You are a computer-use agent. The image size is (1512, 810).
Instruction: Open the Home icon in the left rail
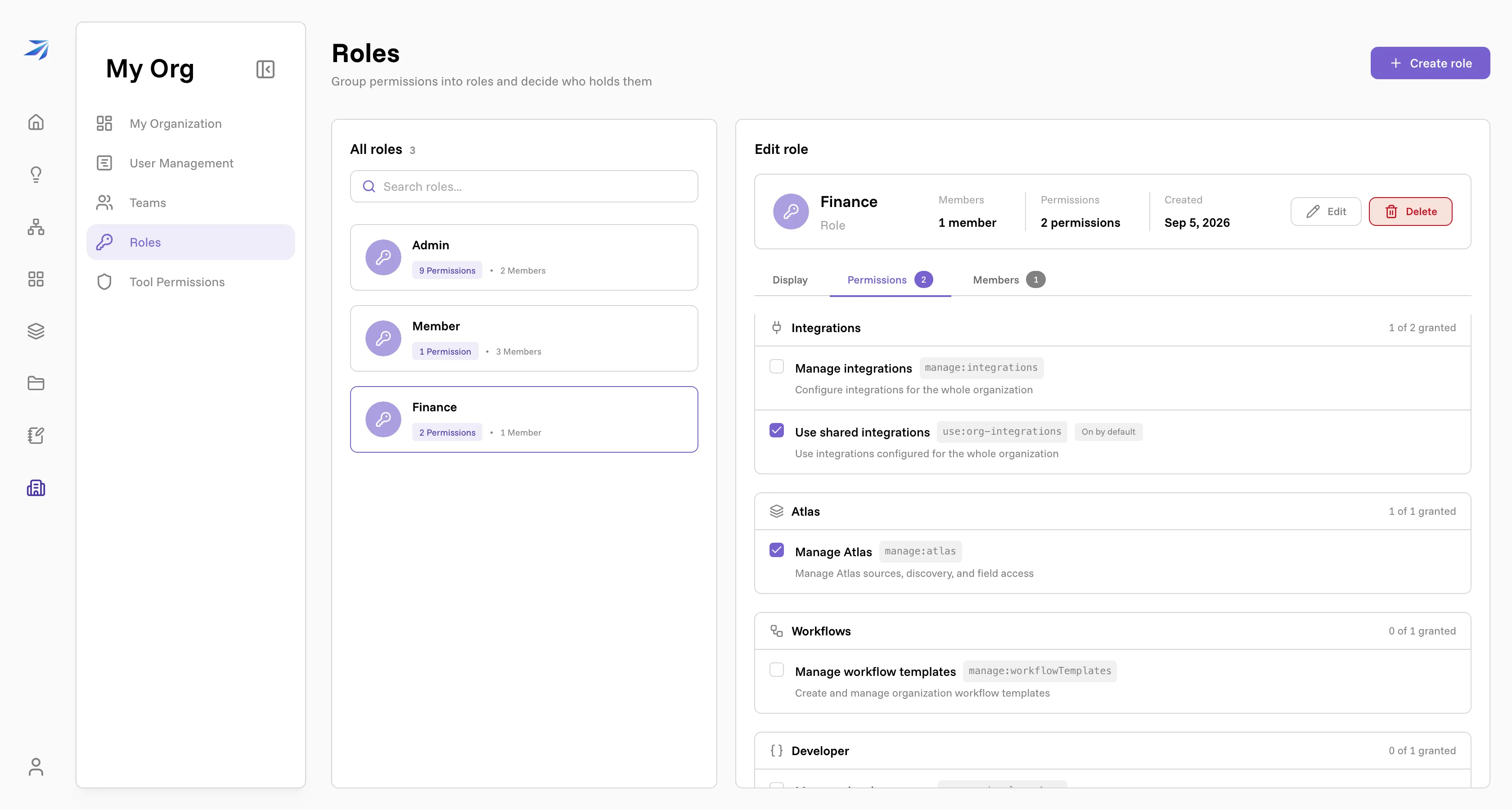click(x=36, y=122)
